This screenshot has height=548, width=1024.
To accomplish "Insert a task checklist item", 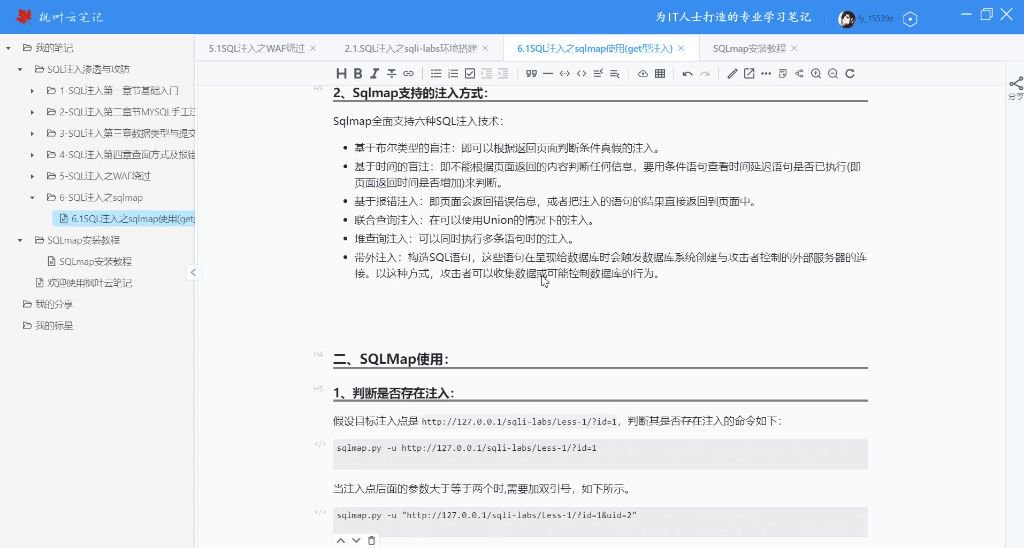I will pyautogui.click(x=470, y=73).
